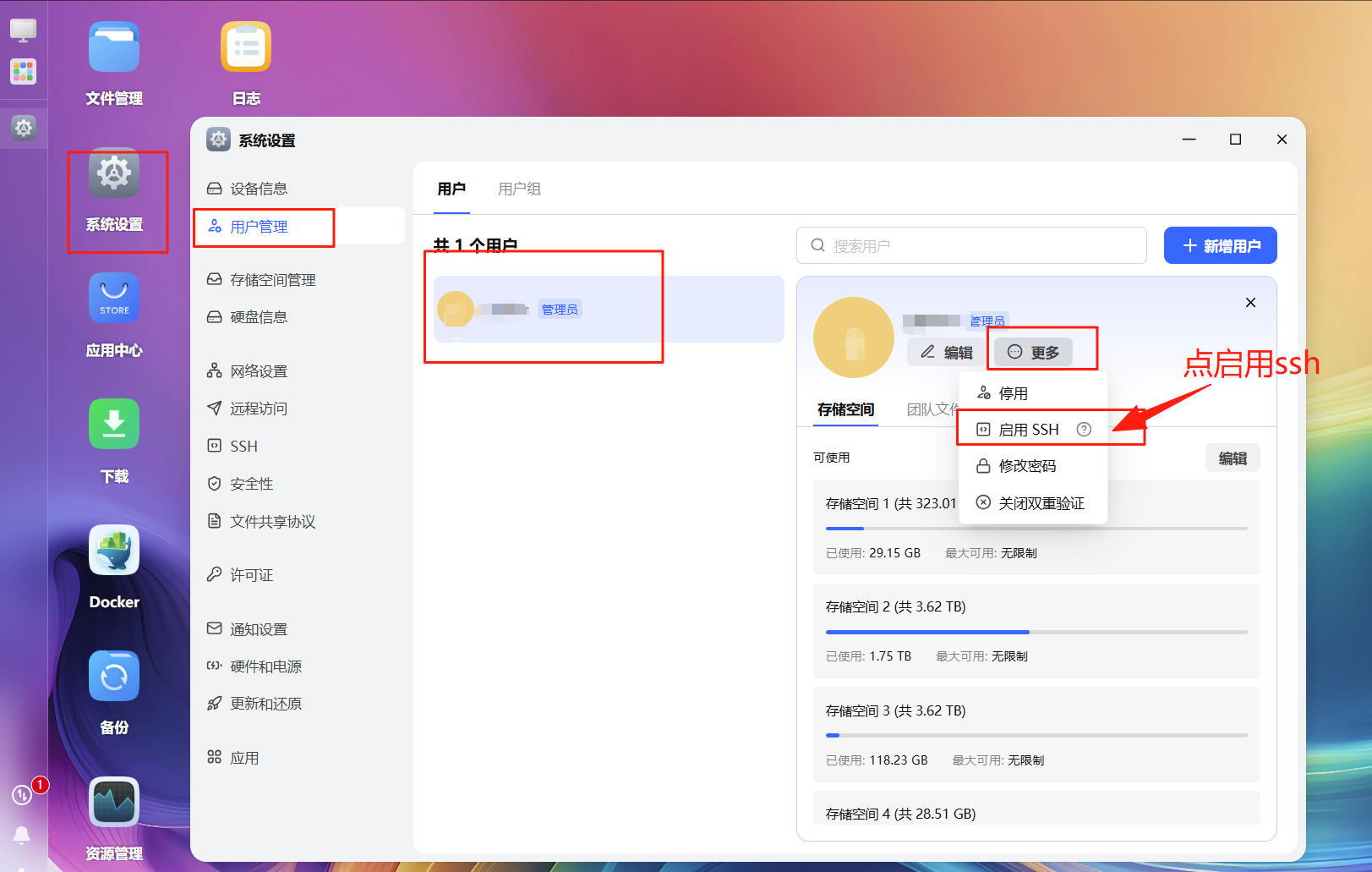Launch the Docker desktop icon
Viewport: 1372px width, 872px height.
click(x=114, y=551)
